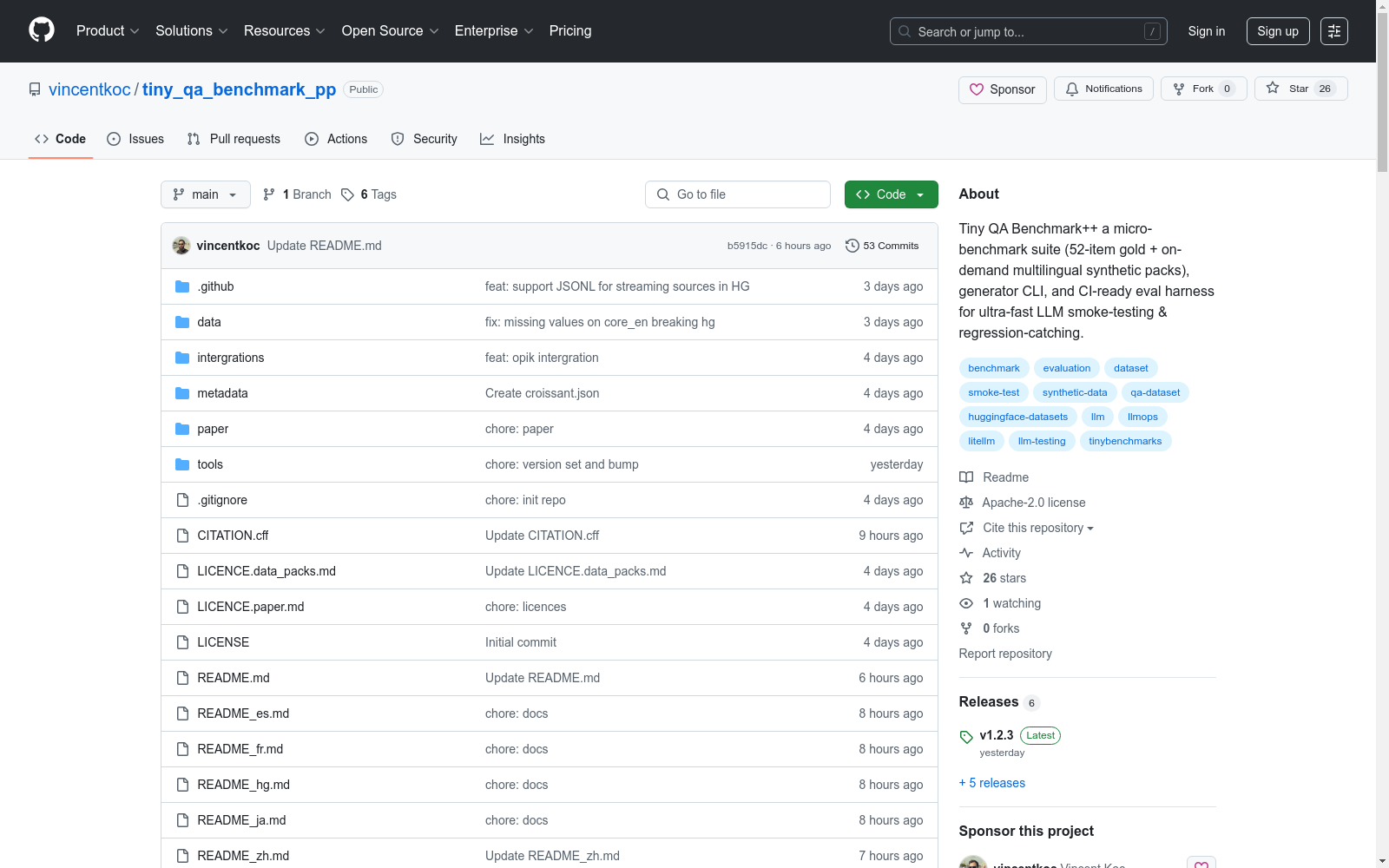Open commit 'chore: version set and bump'

[562, 464]
